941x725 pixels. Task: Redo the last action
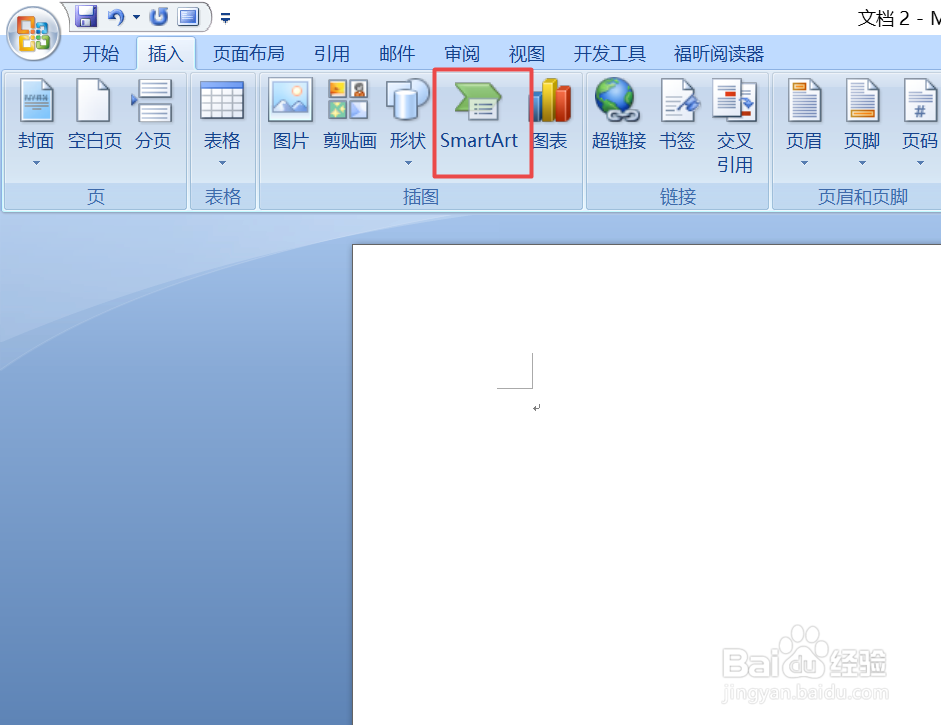[x=159, y=17]
